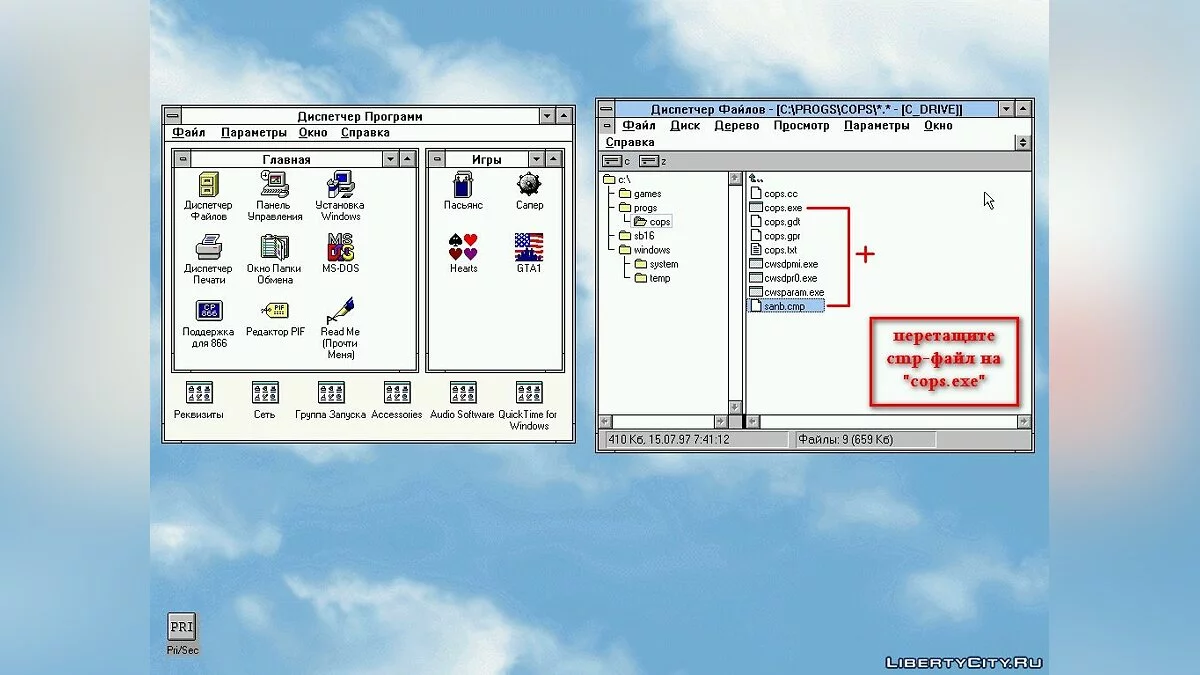
Task: Launch the MS-DOS prompt icon
Action: 340,247
